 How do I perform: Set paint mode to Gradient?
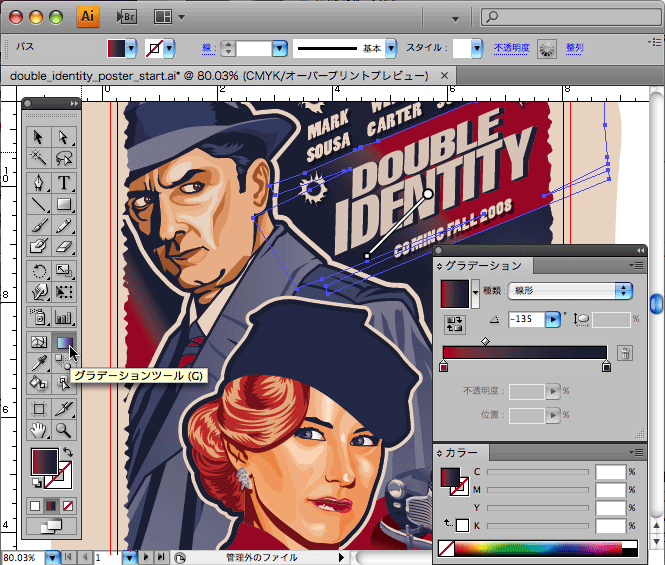[51, 506]
